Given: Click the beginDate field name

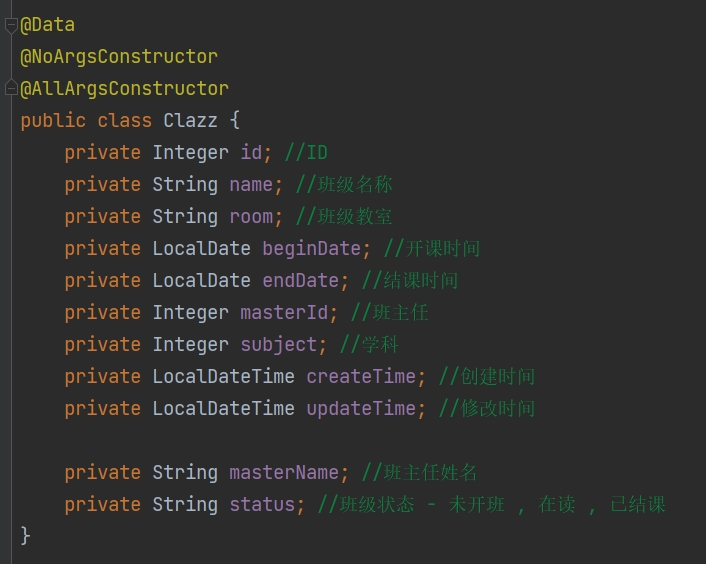Looking at the screenshot, I should coord(311,249).
